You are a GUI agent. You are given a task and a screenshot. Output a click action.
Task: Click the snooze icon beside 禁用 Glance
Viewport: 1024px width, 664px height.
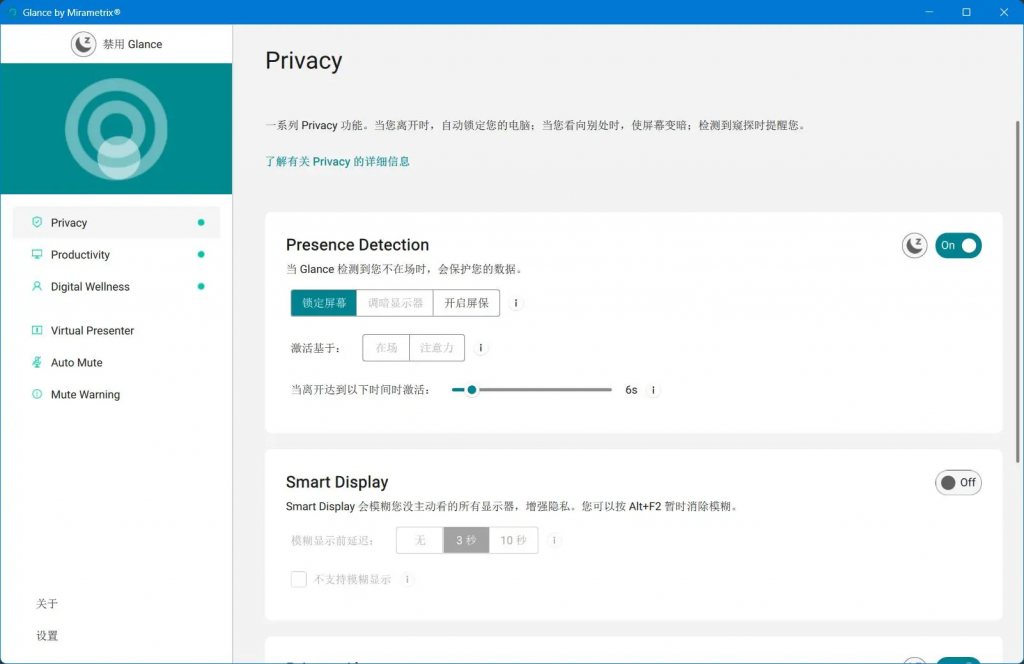(x=83, y=44)
